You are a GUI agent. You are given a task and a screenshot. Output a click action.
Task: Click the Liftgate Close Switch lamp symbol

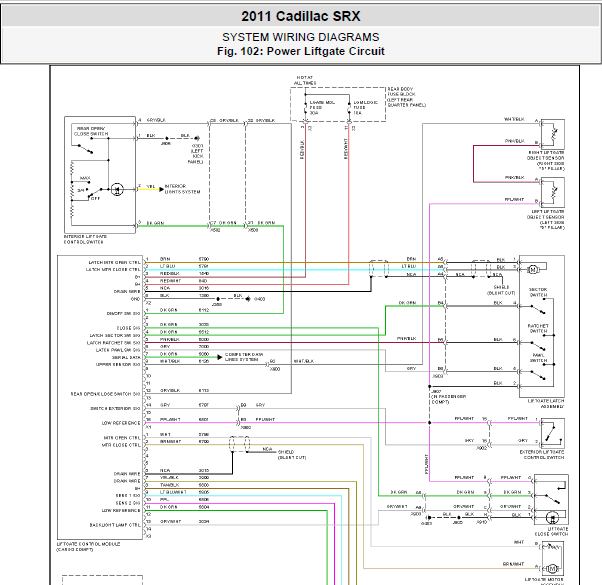coord(552,518)
